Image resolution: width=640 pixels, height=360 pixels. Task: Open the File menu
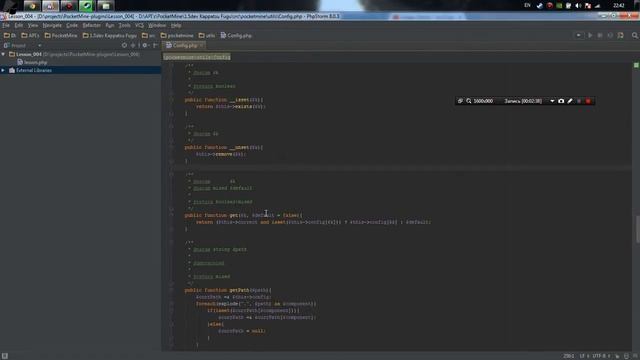(x=6, y=25)
